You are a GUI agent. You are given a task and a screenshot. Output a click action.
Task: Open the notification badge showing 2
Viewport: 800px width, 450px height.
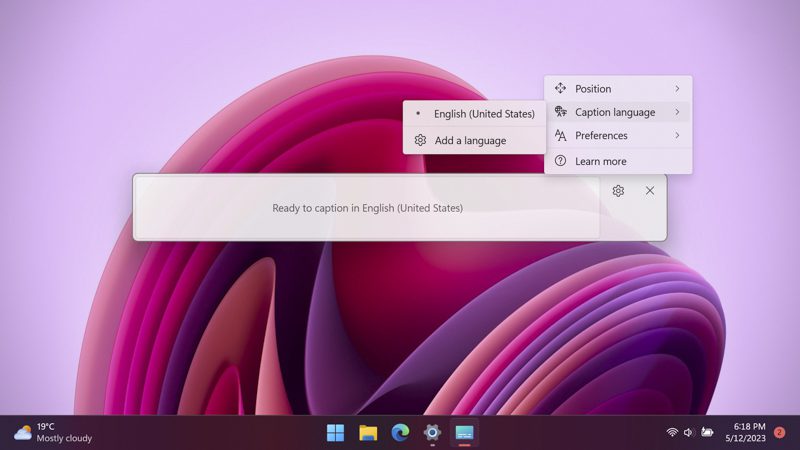click(x=779, y=433)
